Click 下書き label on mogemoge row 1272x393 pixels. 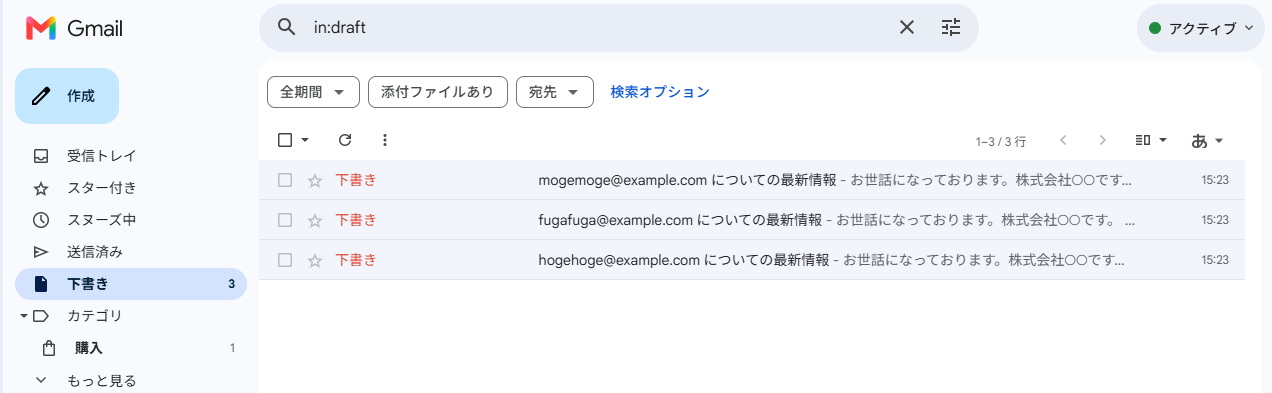[x=356, y=180]
